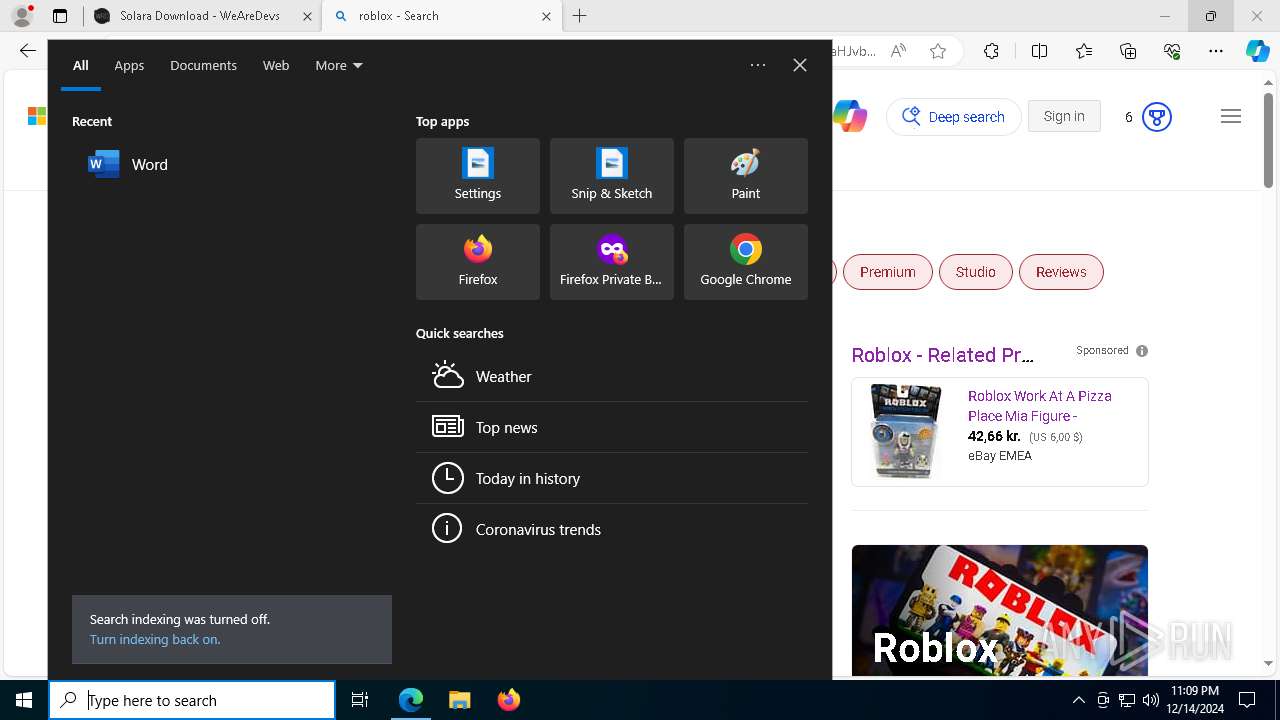Open Task View on taskbar
The width and height of the screenshot is (1280, 720).
(x=360, y=700)
